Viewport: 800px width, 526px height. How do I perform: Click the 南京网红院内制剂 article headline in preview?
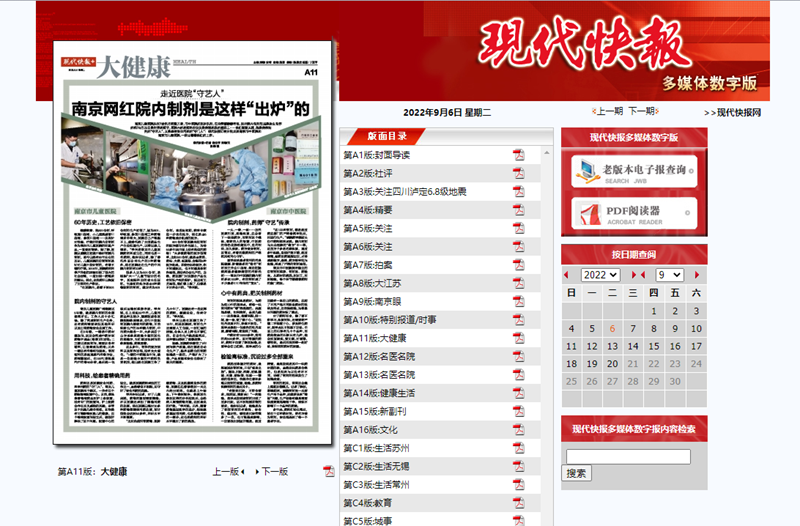pyautogui.click(x=190, y=109)
